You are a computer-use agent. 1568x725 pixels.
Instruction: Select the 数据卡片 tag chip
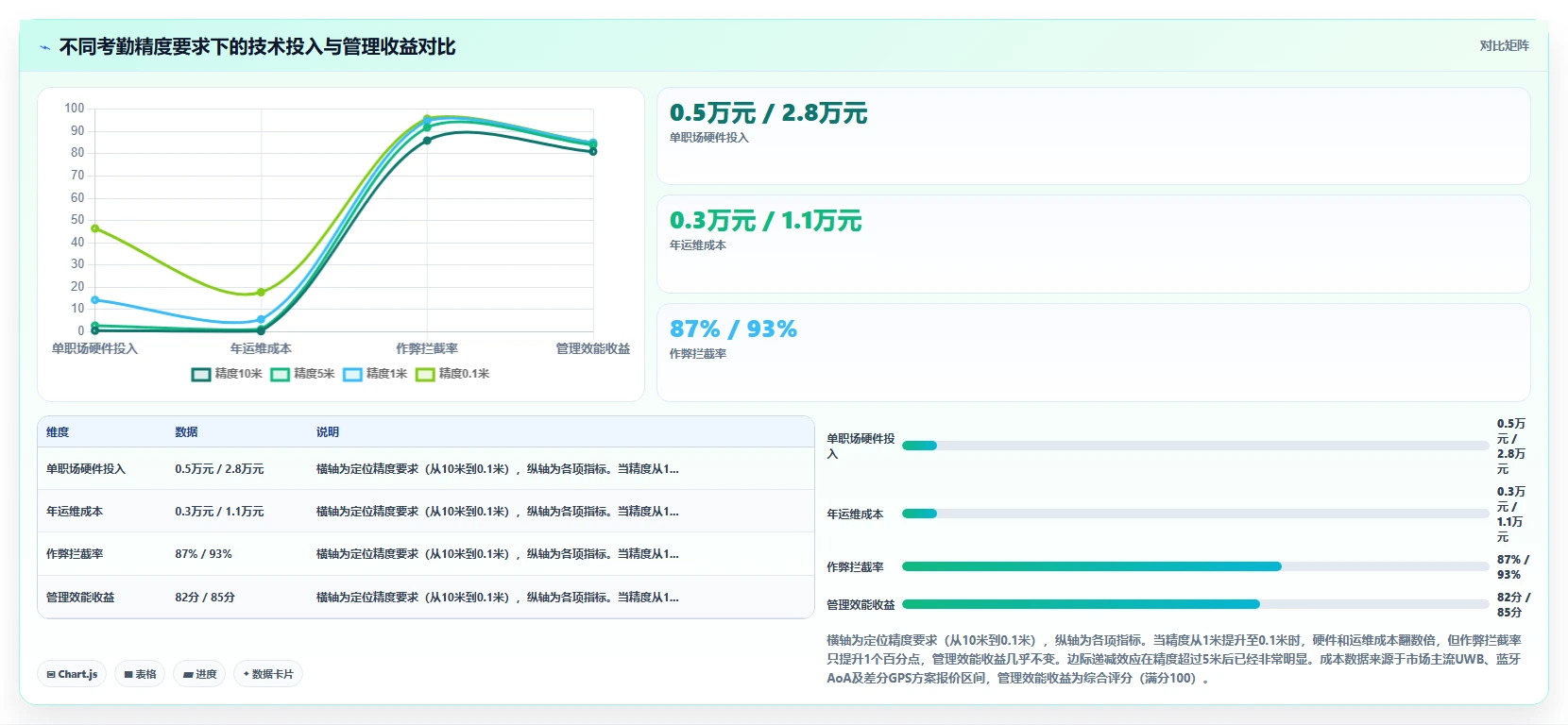tap(268, 674)
